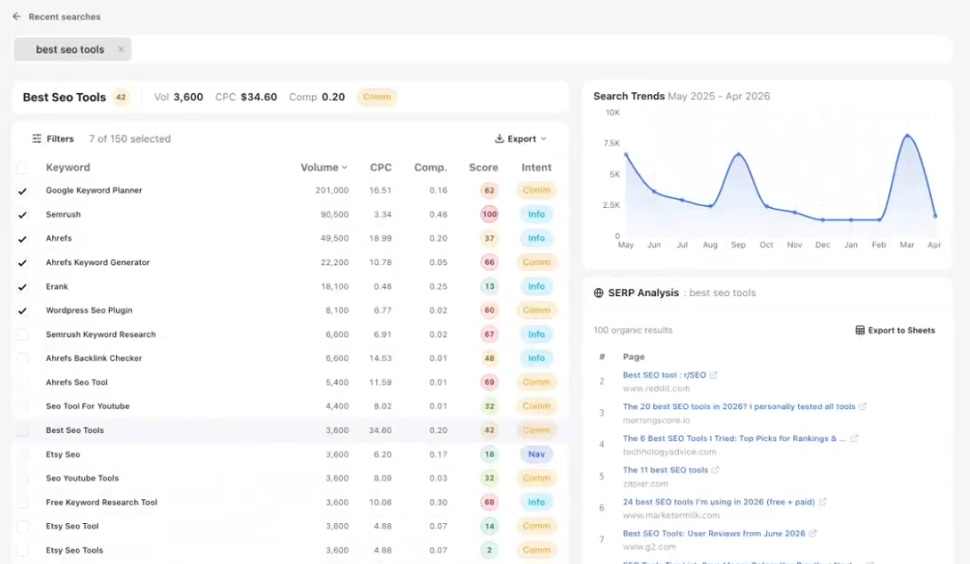The image size is (970, 564).
Task: Click the Comm intent badge for Best Seo Tools header
Action: click(x=377, y=97)
